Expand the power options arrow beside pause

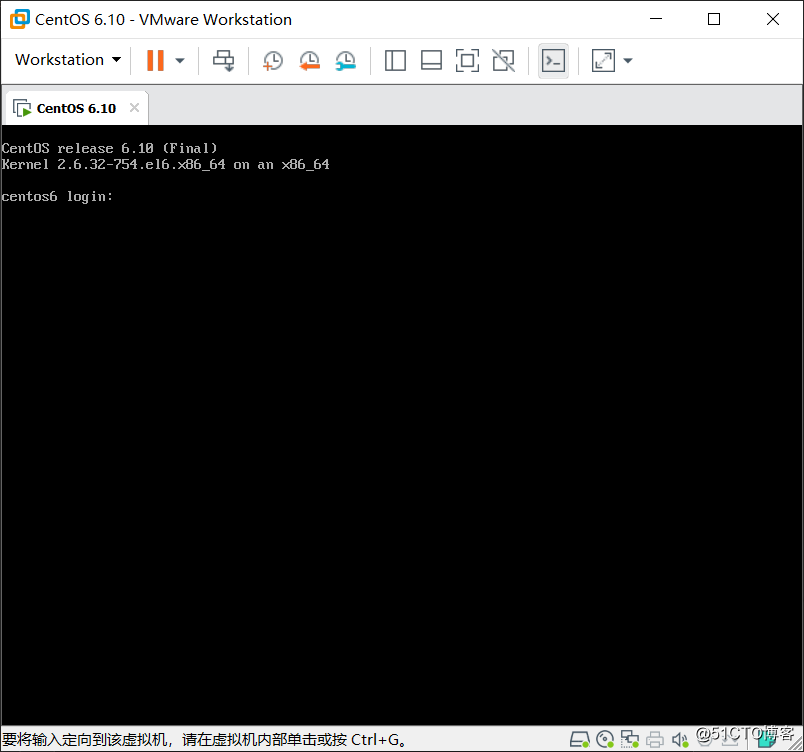click(x=179, y=60)
